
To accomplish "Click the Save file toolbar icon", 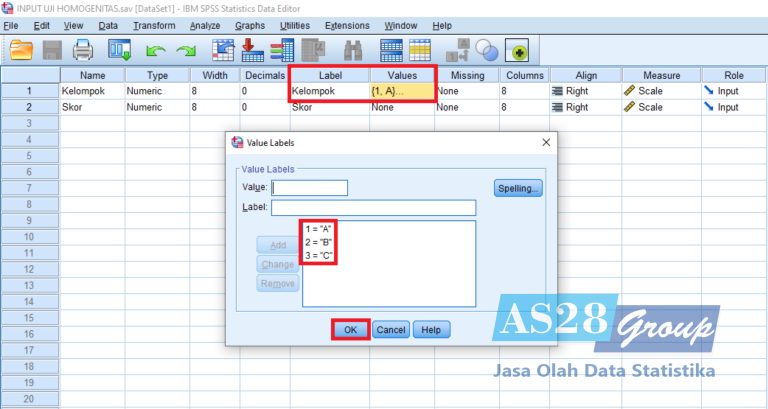I will (x=51, y=49).
